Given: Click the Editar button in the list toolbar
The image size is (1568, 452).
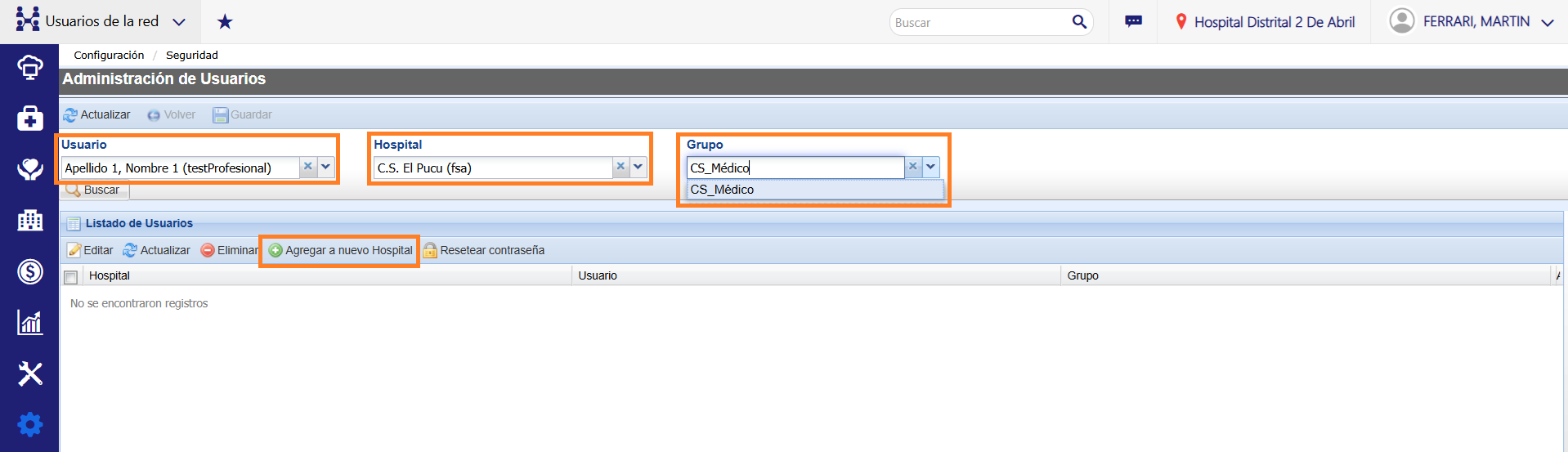Looking at the screenshot, I should point(90,250).
